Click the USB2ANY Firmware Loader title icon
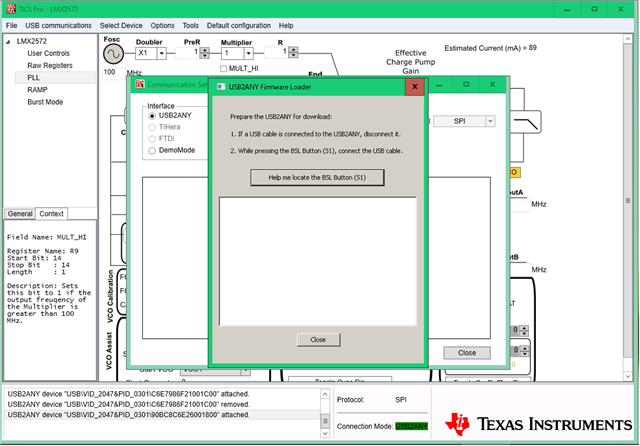640x446 pixels. pos(221,87)
